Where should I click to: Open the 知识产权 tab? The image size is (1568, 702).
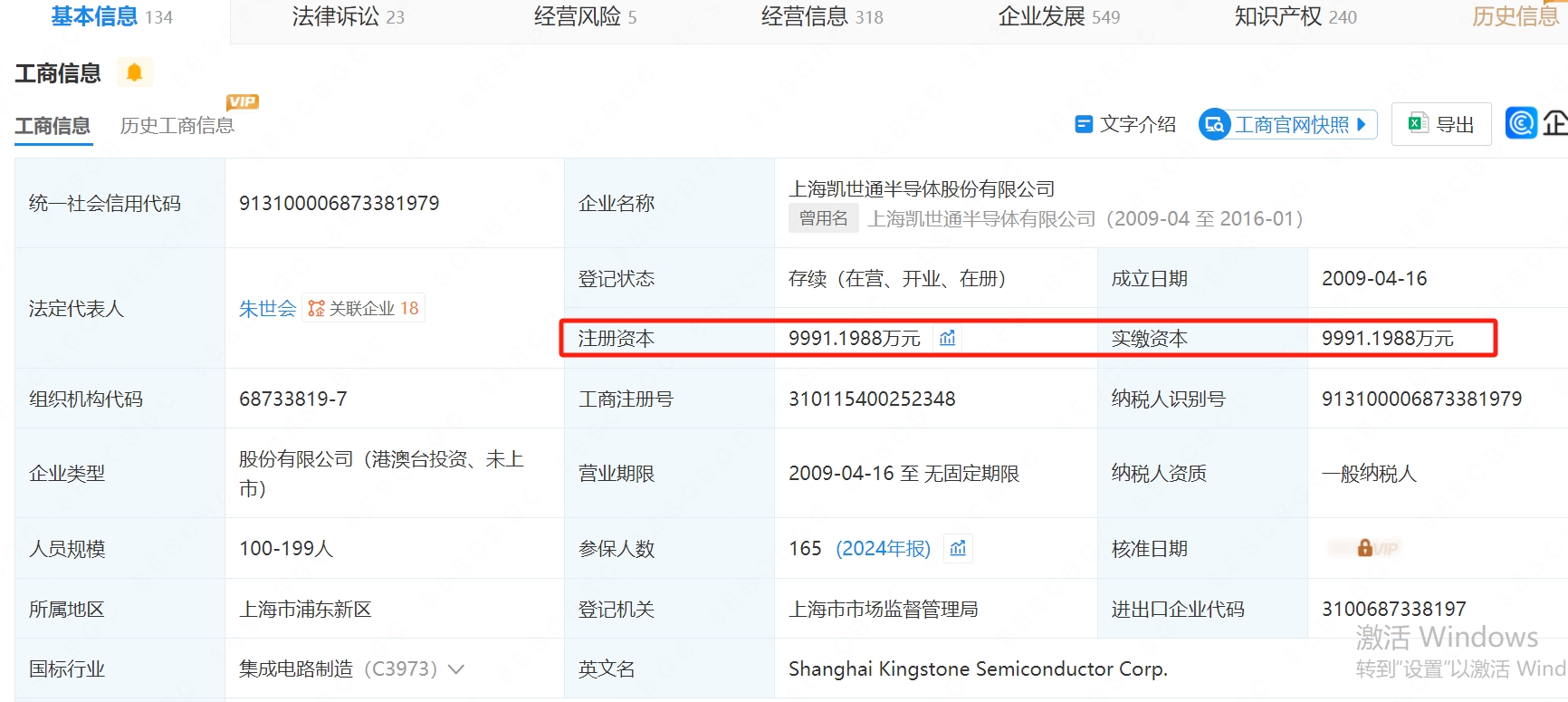click(x=1296, y=16)
